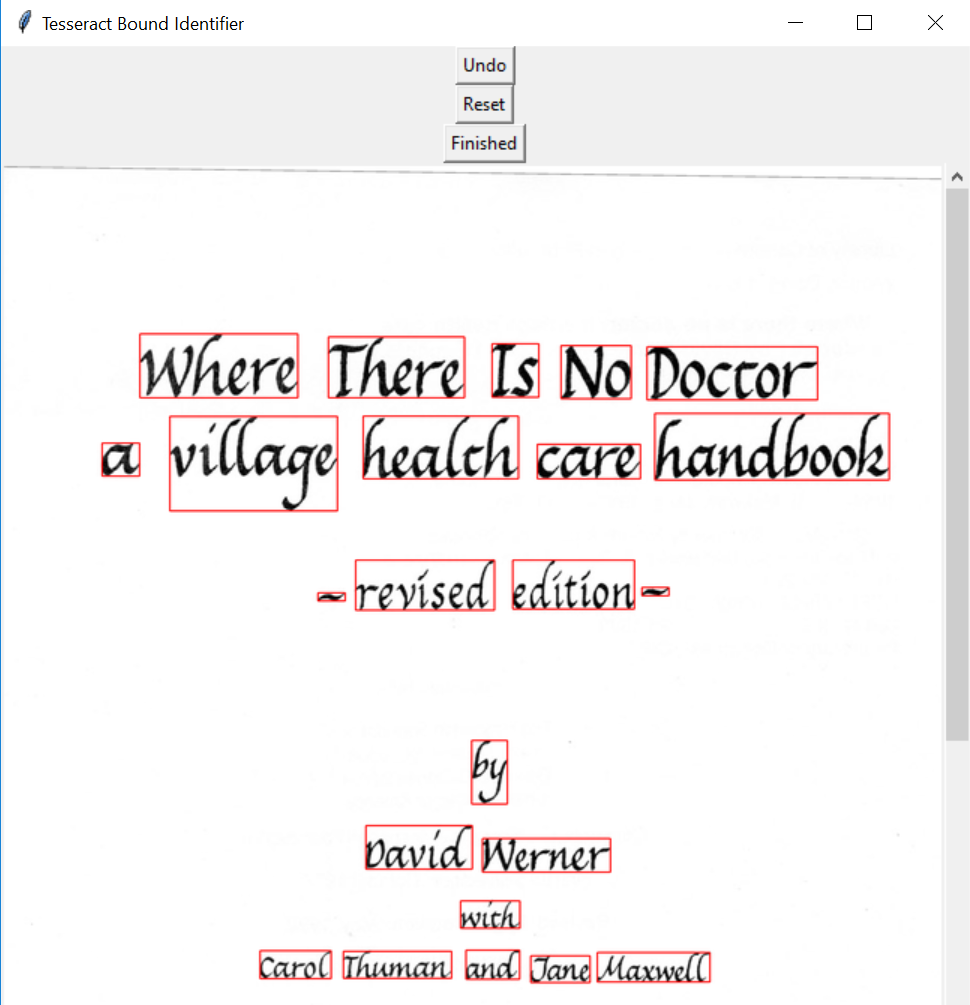Click the Reset button

pos(484,104)
